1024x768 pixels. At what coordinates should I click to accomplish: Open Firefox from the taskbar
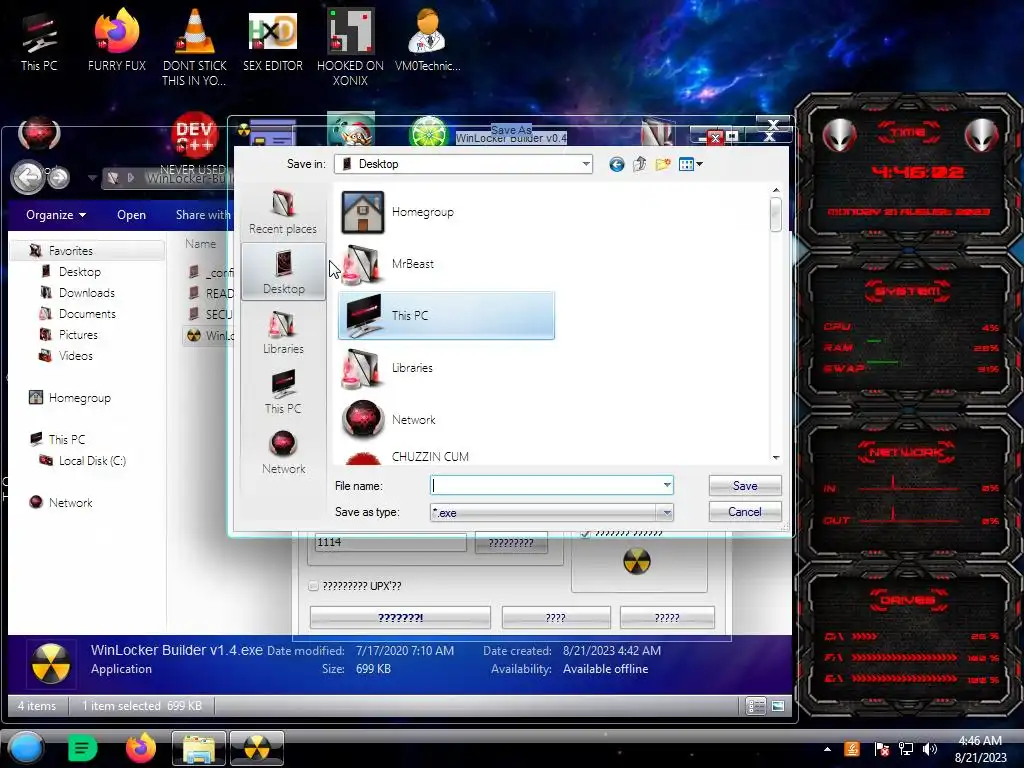click(140, 748)
